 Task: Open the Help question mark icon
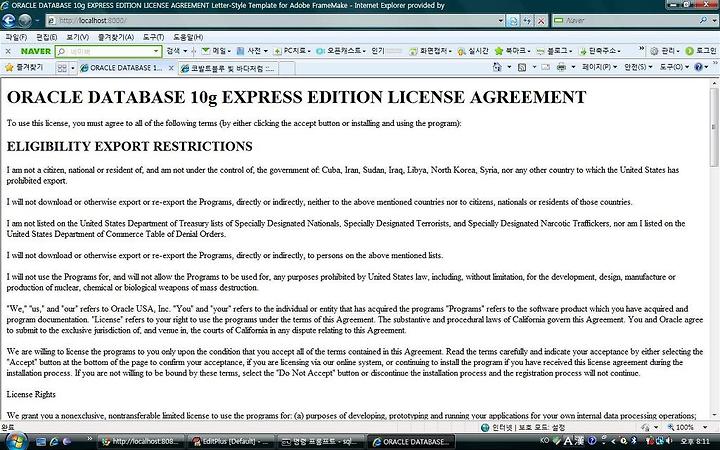pos(698,67)
